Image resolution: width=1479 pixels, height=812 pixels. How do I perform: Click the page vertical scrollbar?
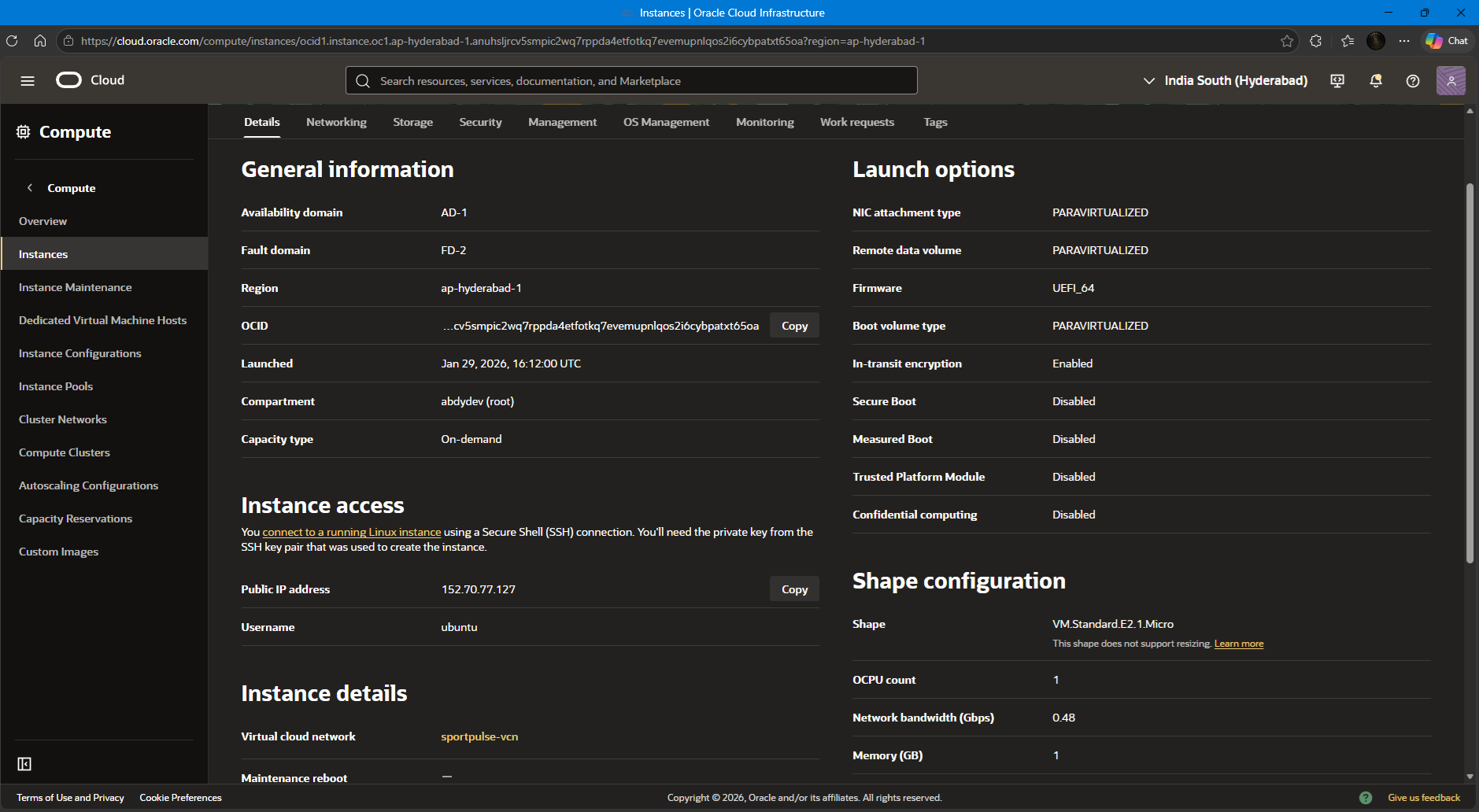[1469, 374]
